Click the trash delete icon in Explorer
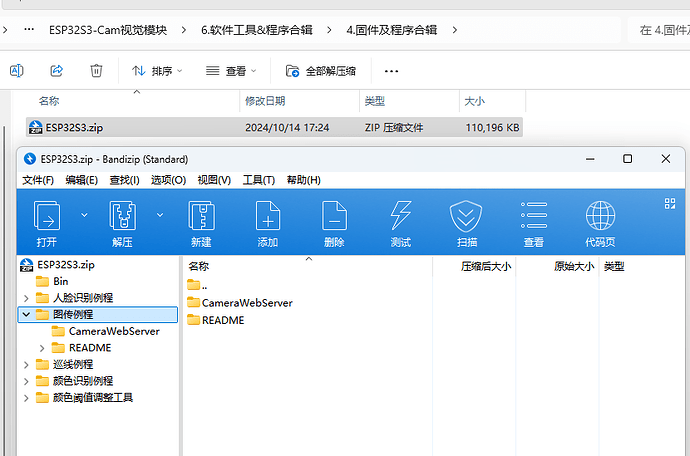 tap(96, 70)
